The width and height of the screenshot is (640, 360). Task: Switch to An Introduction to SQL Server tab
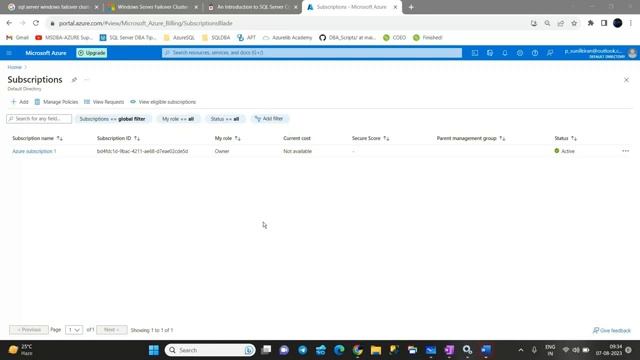(252, 7)
